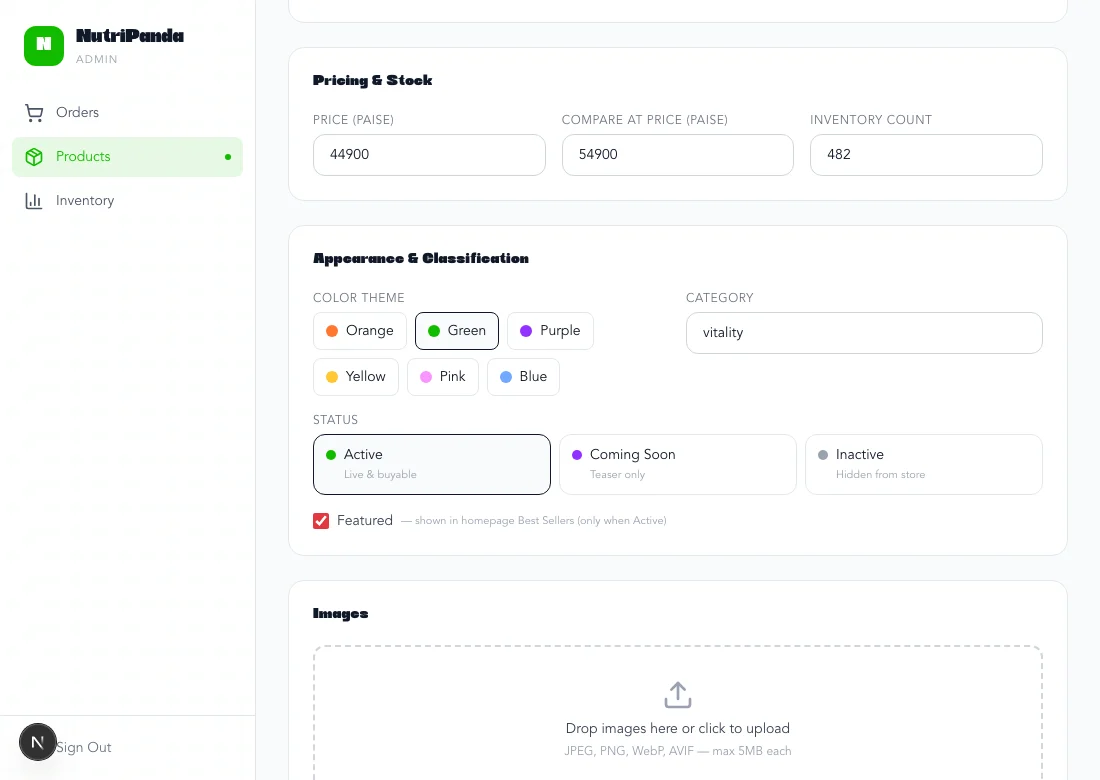The image size is (1100, 780).
Task: Click the Featured homepage Best Sellers hint
Action: (x=534, y=520)
